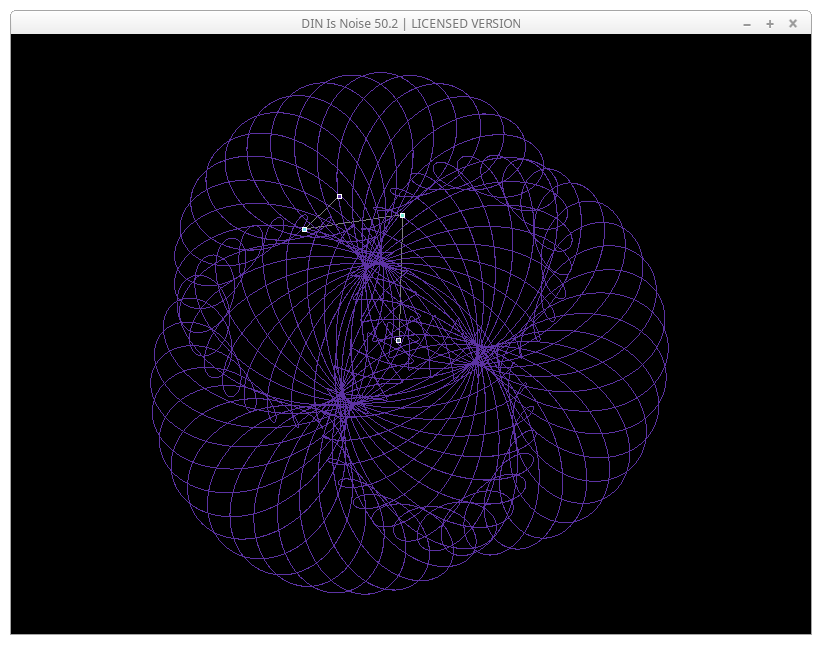Click blank title bar area left of title
Screen dimensions: 822x645
[x=150, y=23]
